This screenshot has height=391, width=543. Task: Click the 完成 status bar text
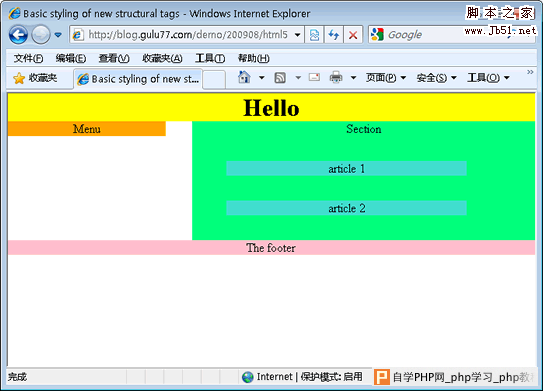pyautogui.click(x=17, y=377)
